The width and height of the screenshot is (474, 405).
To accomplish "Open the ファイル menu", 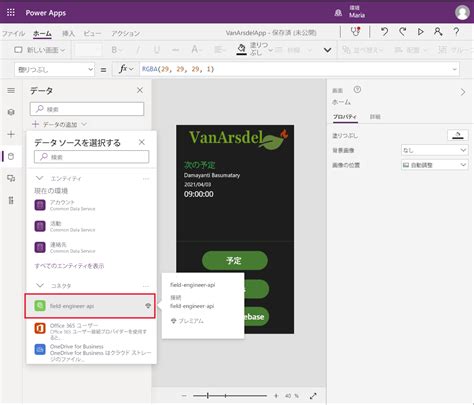I will click(13, 33).
